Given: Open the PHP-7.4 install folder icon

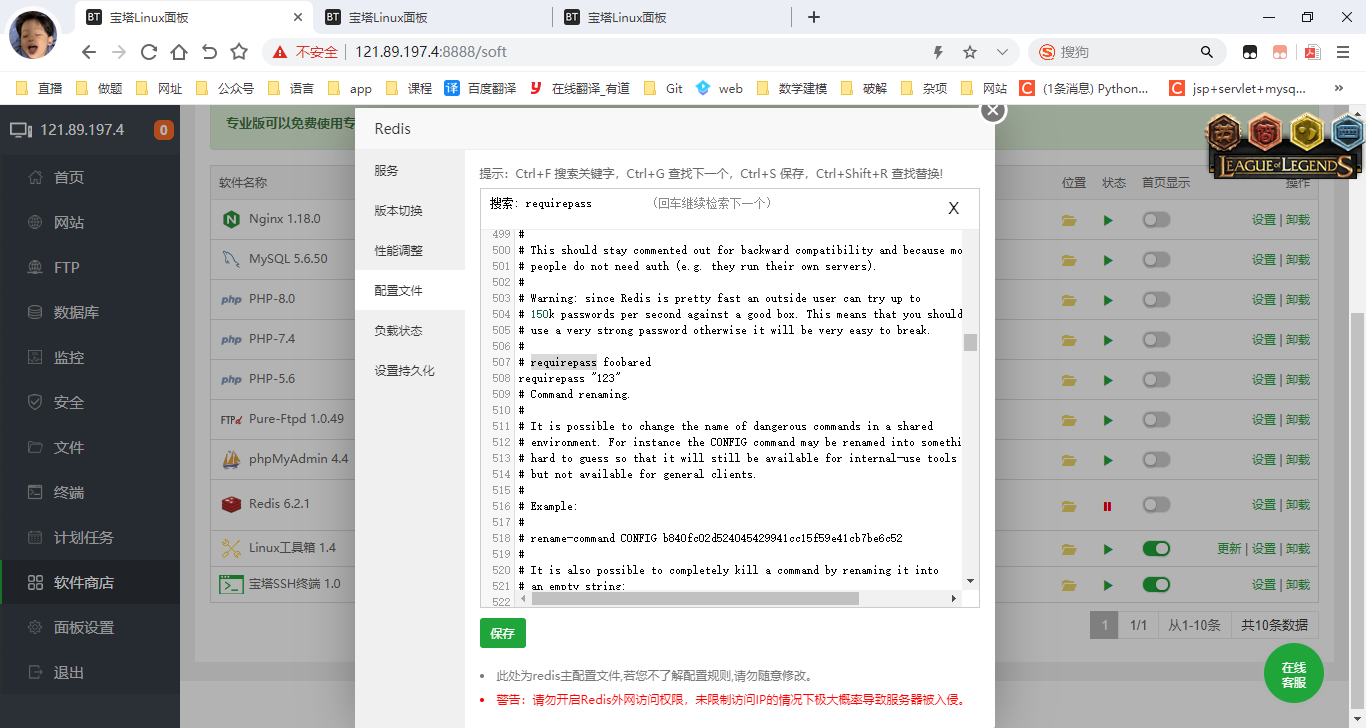Looking at the screenshot, I should click(1069, 340).
